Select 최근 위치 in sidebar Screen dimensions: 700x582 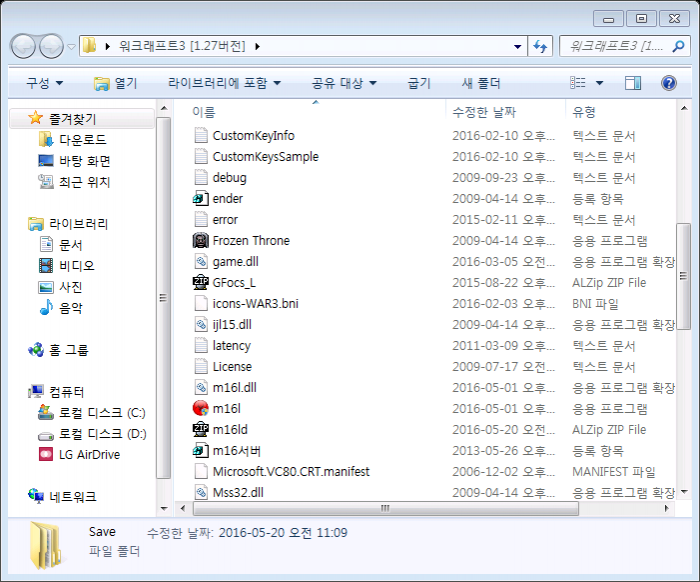pos(74,182)
